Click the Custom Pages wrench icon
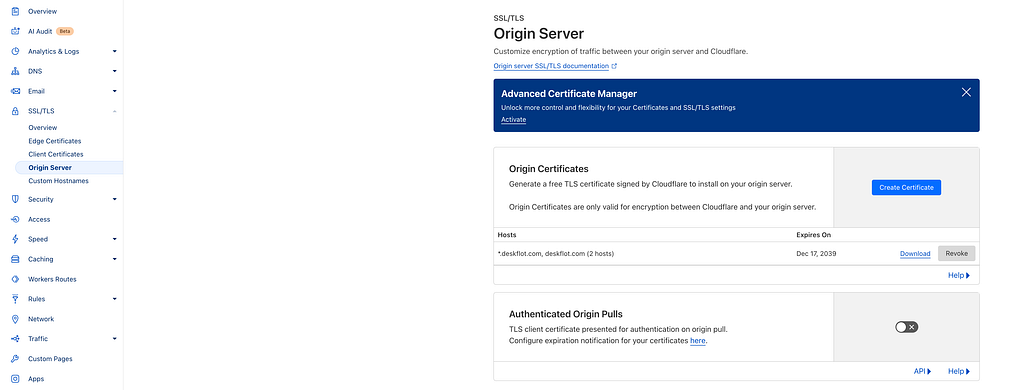This screenshot has height=390, width=1024. [x=15, y=359]
